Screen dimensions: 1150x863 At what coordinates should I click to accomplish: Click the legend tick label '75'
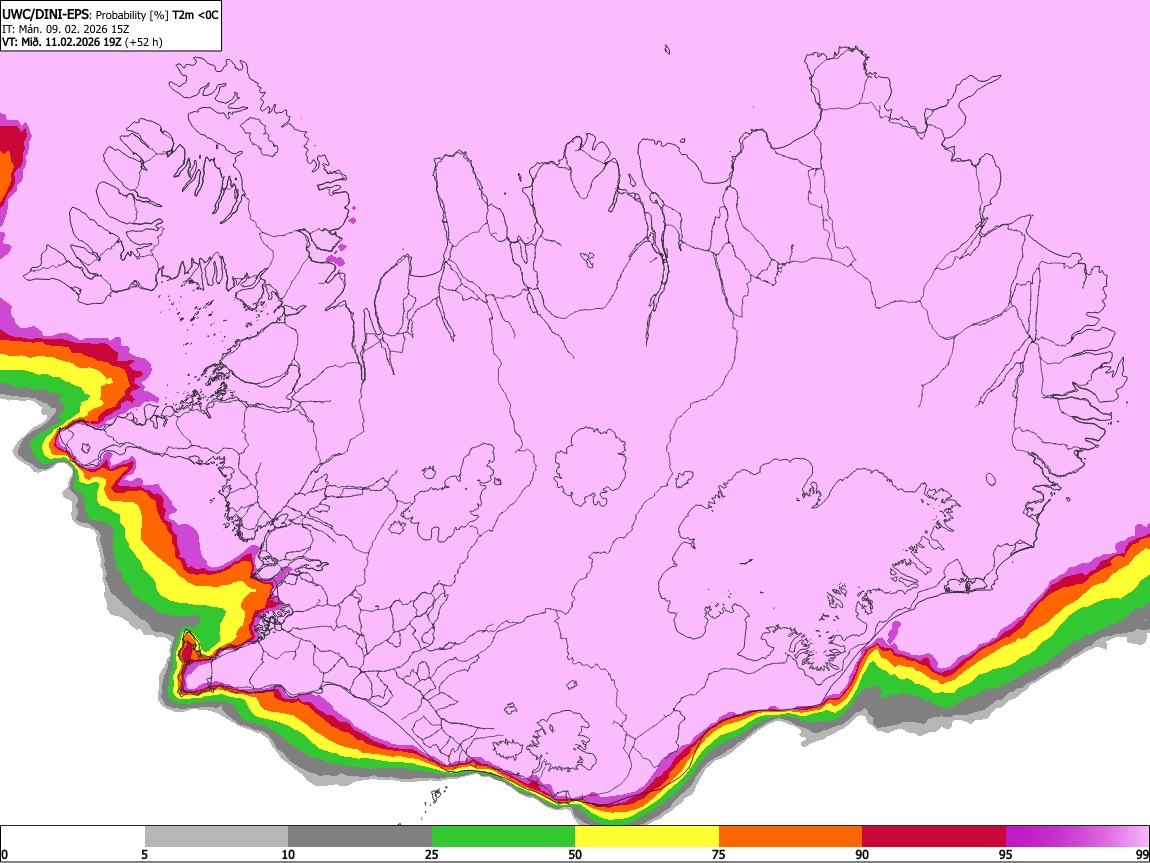coord(719,854)
